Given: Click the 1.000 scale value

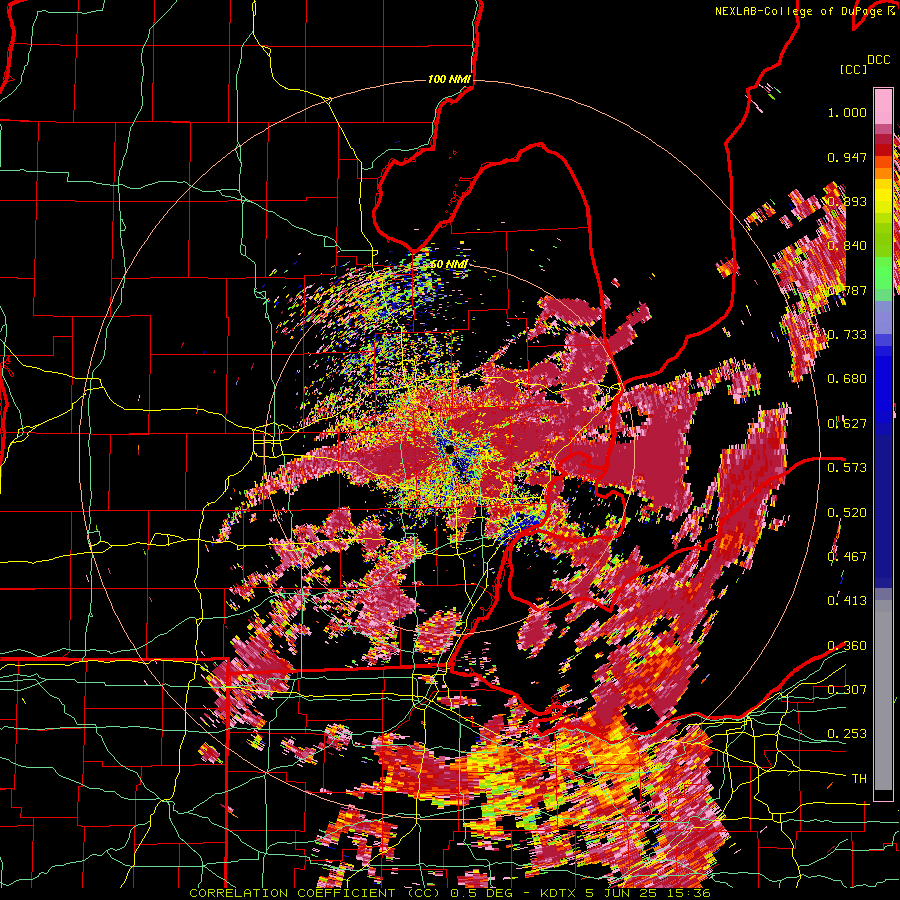Looking at the screenshot, I should 847,112.
